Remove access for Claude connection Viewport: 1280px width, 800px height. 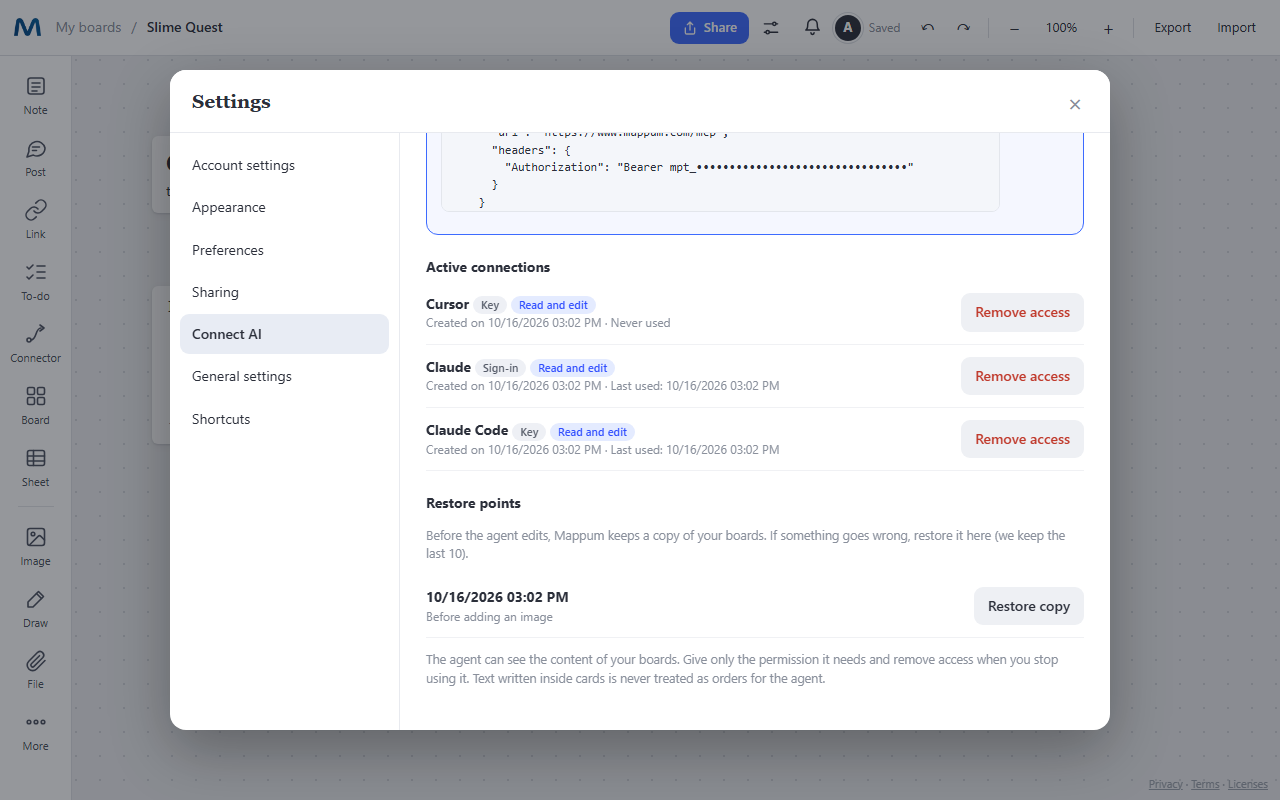[1022, 376]
